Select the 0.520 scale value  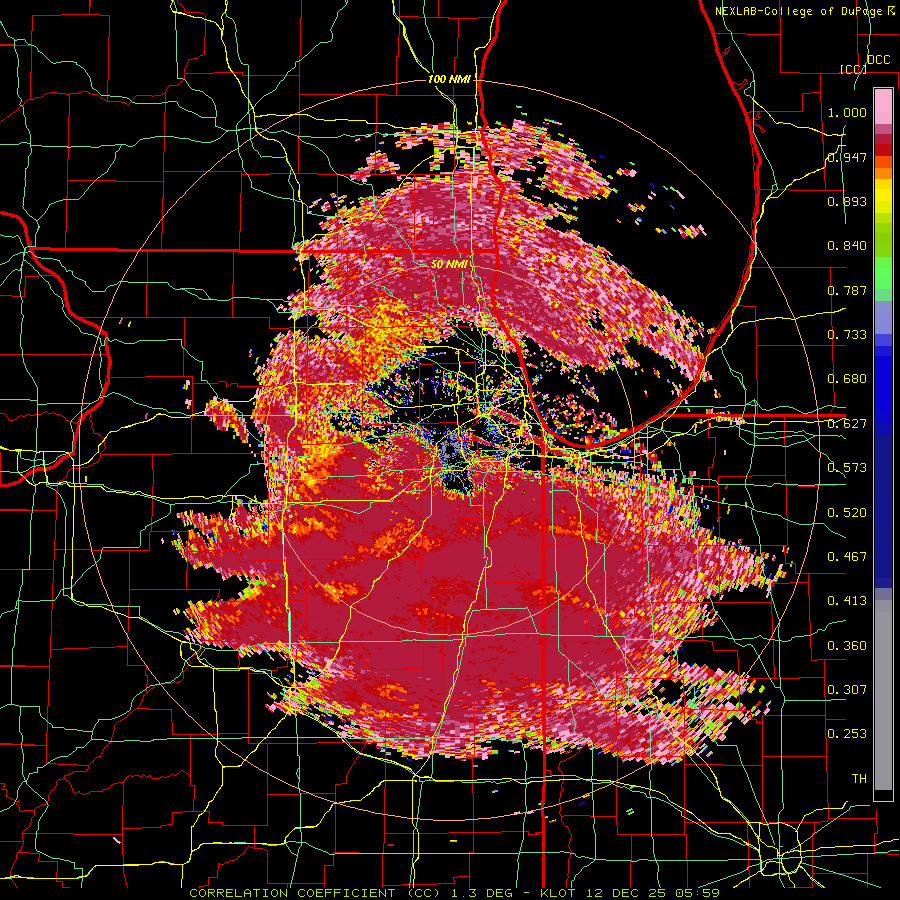click(847, 512)
